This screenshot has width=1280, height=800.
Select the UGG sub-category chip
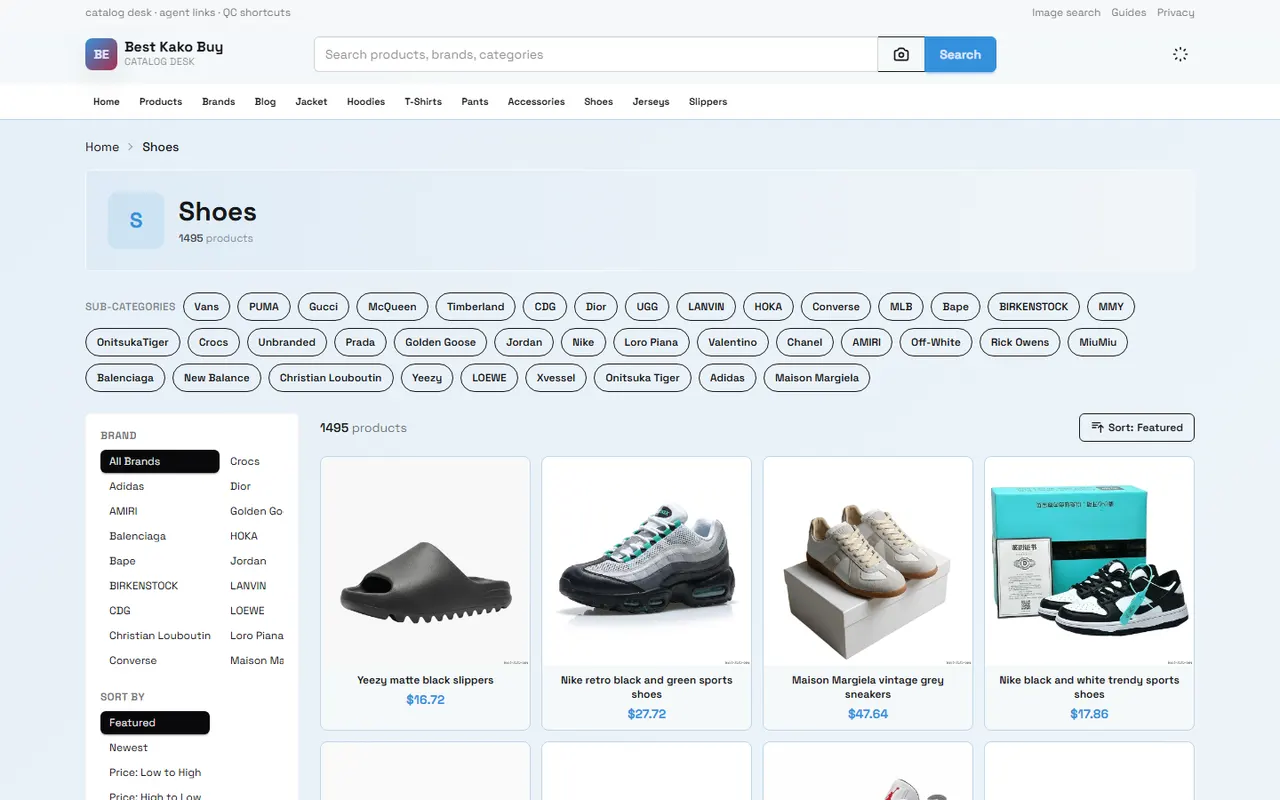[647, 307]
